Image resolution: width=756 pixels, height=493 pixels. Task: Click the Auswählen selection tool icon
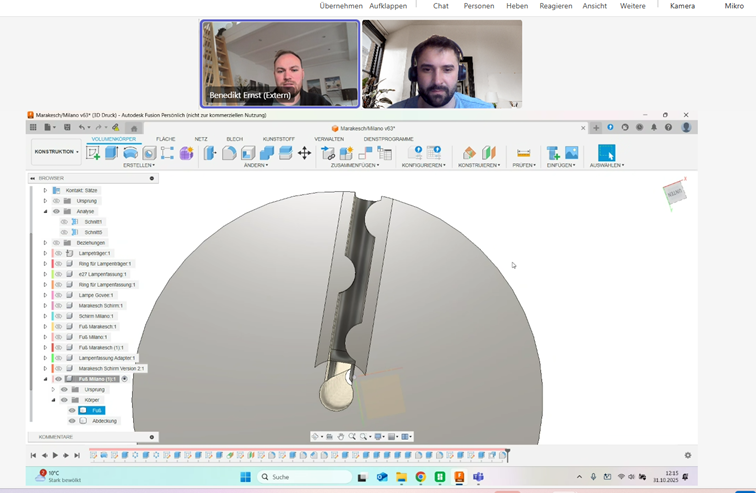pos(606,153)
